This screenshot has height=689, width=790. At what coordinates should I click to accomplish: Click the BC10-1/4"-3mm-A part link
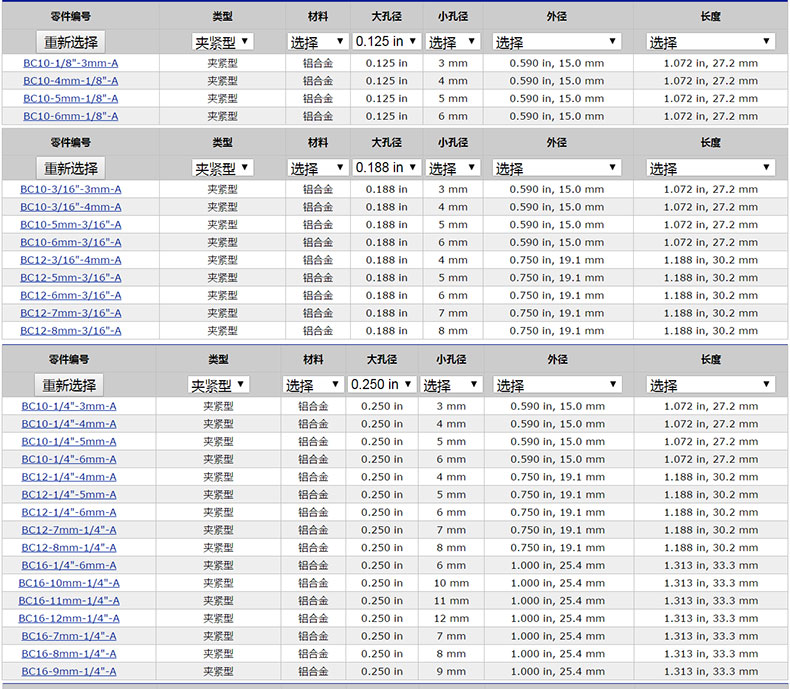pos(69,406)
